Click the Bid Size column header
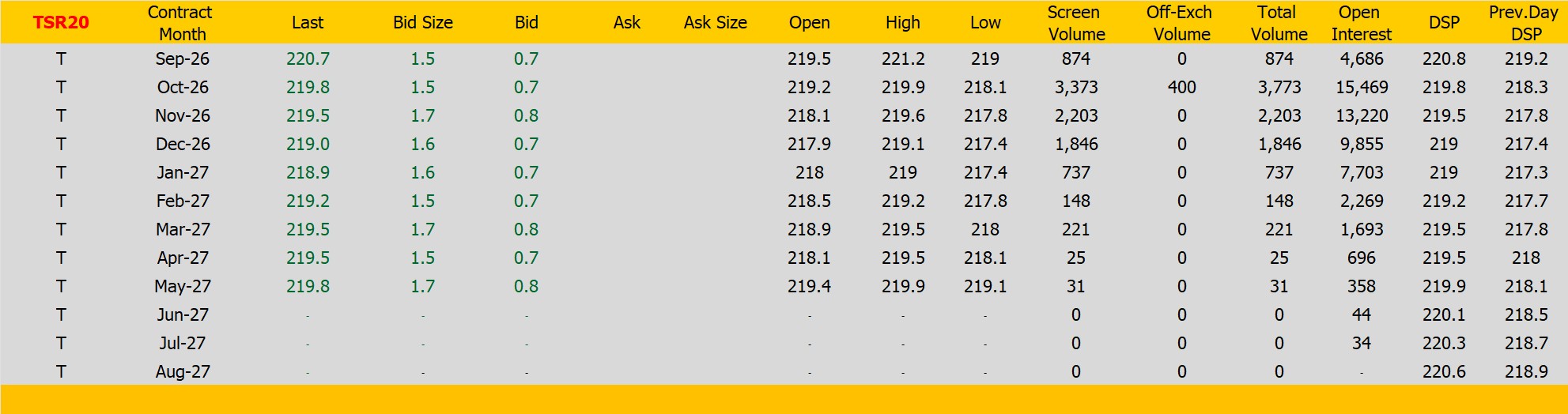Screen dimensions: 1568x414 (x=423, y=23)
